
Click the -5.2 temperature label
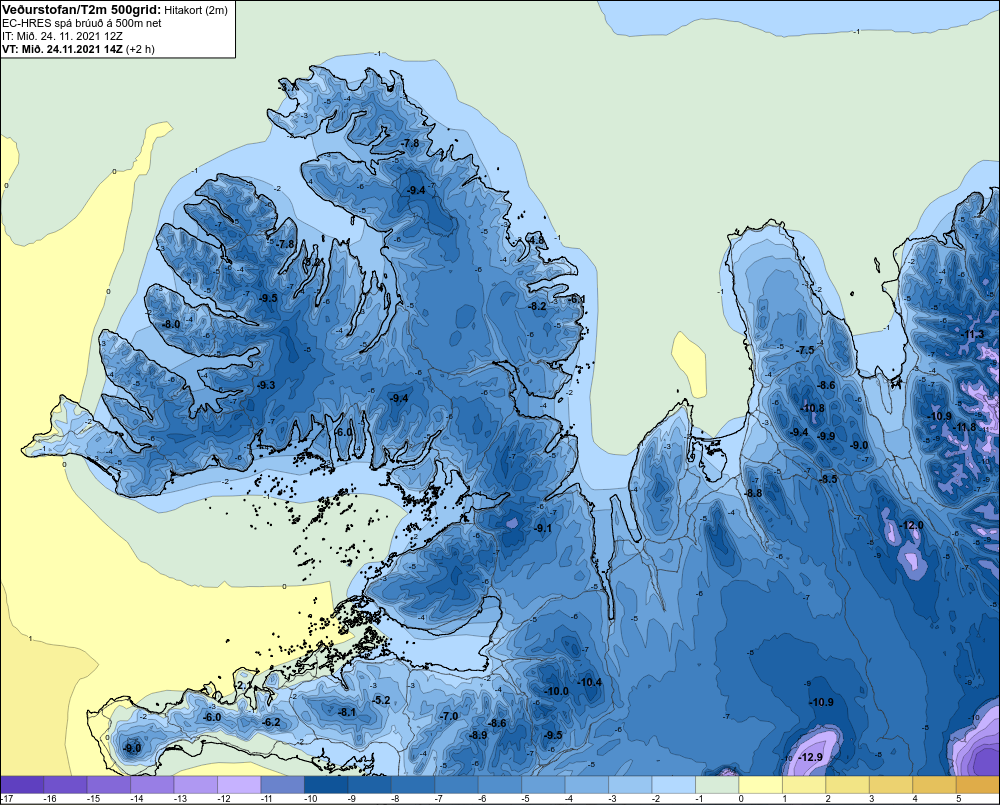tap(381, 700)
